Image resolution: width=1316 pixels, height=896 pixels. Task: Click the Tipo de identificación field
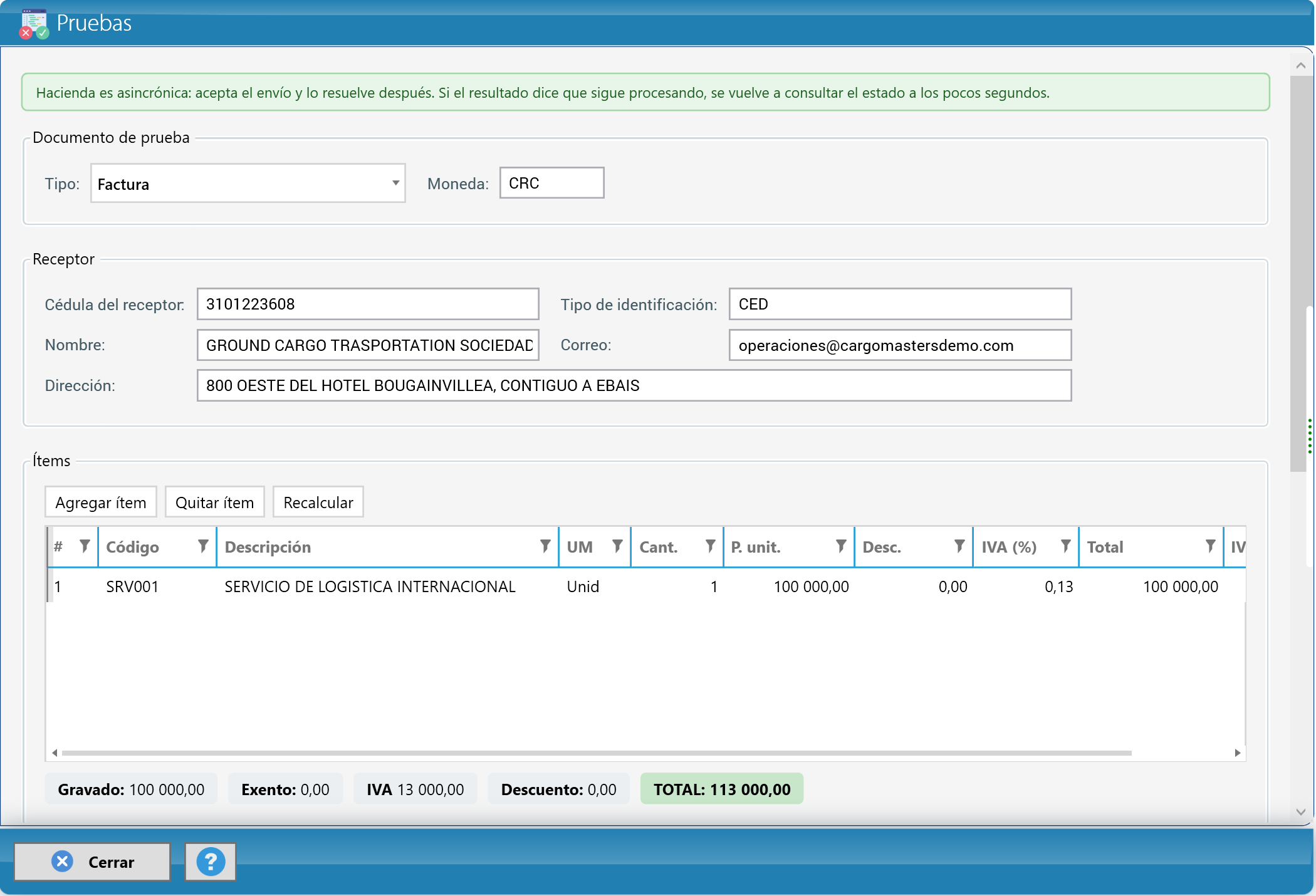coord(900,305)
